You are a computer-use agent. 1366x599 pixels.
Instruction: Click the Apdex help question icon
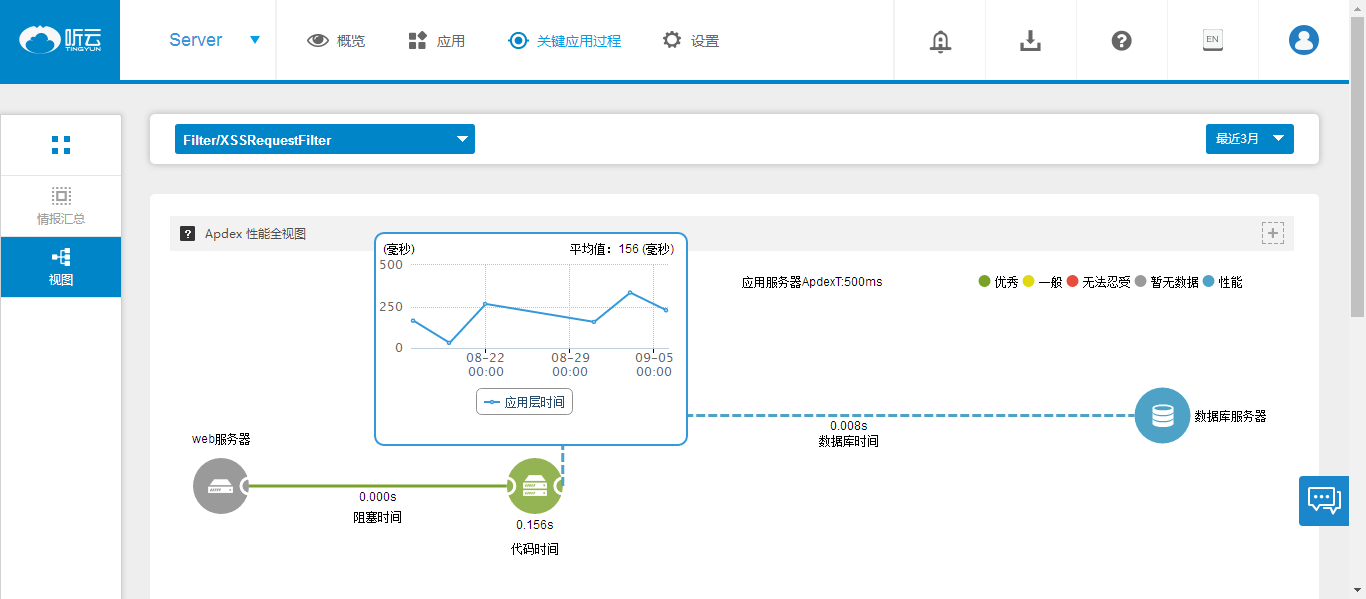187,234
